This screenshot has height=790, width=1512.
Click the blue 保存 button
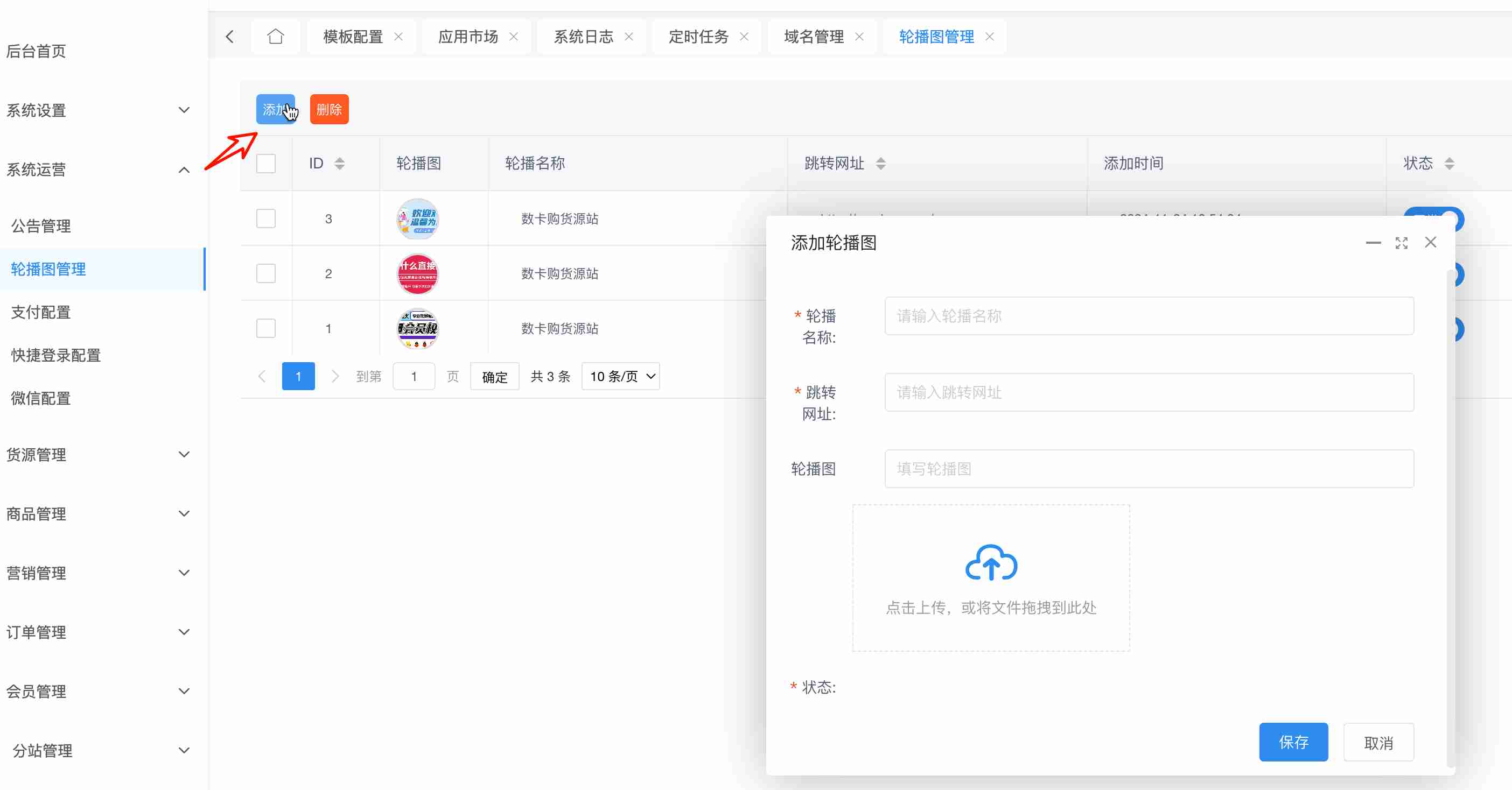point(1293,743)
